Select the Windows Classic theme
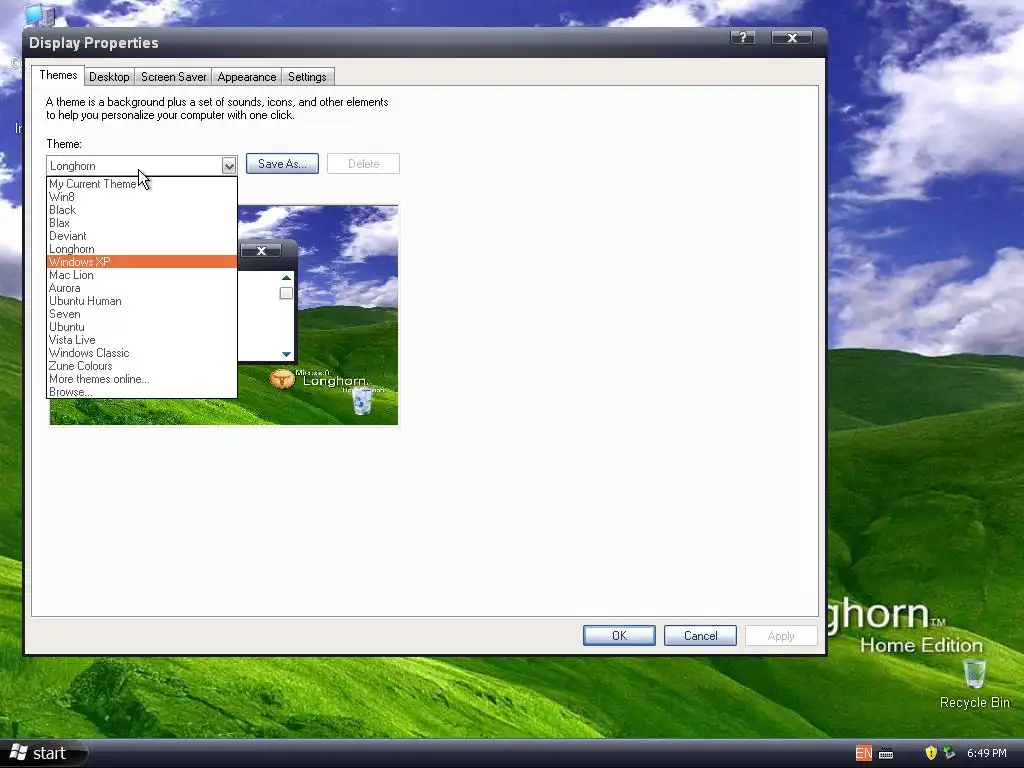The height and width of the screenshot is (768, 1024). point(142,353)
